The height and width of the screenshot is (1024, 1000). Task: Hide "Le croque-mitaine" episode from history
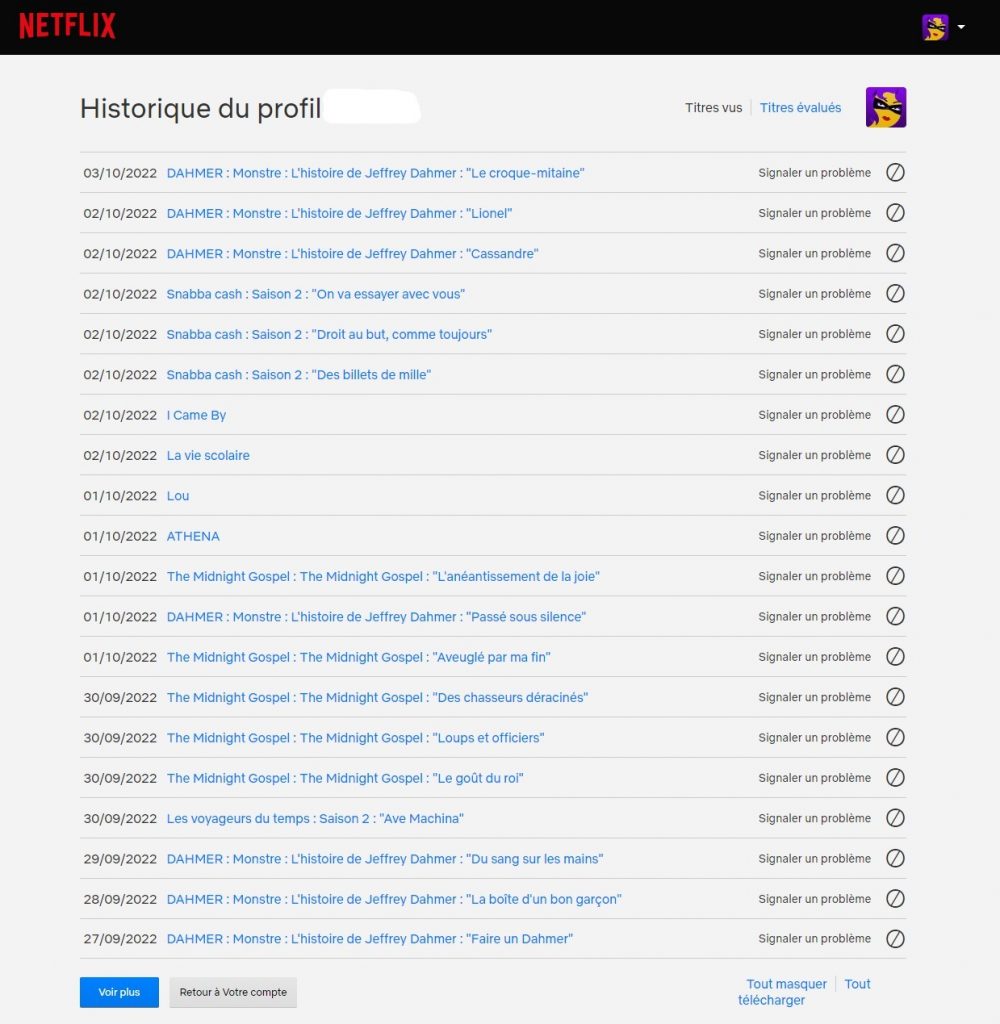[895, 172]
